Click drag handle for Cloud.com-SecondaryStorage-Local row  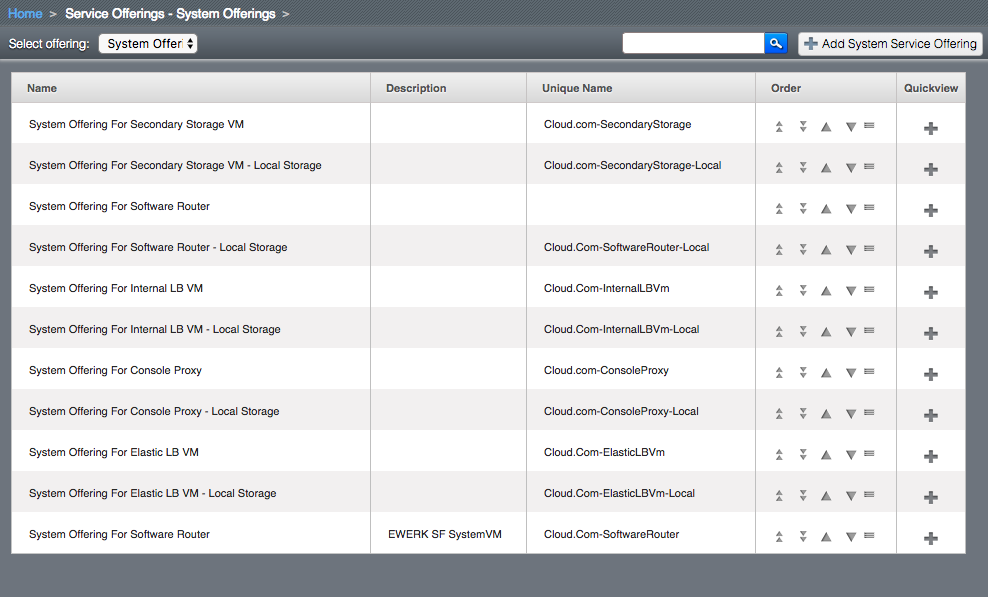(869, 166)
